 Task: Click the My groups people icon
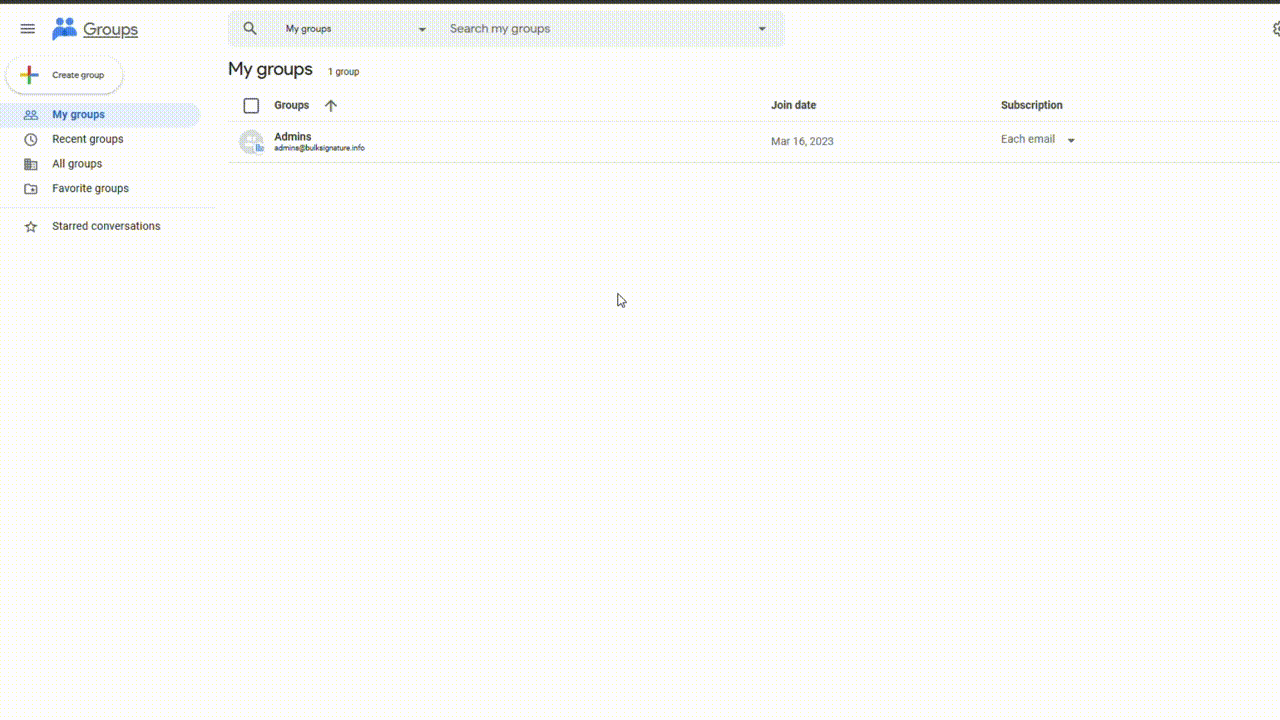31,115
